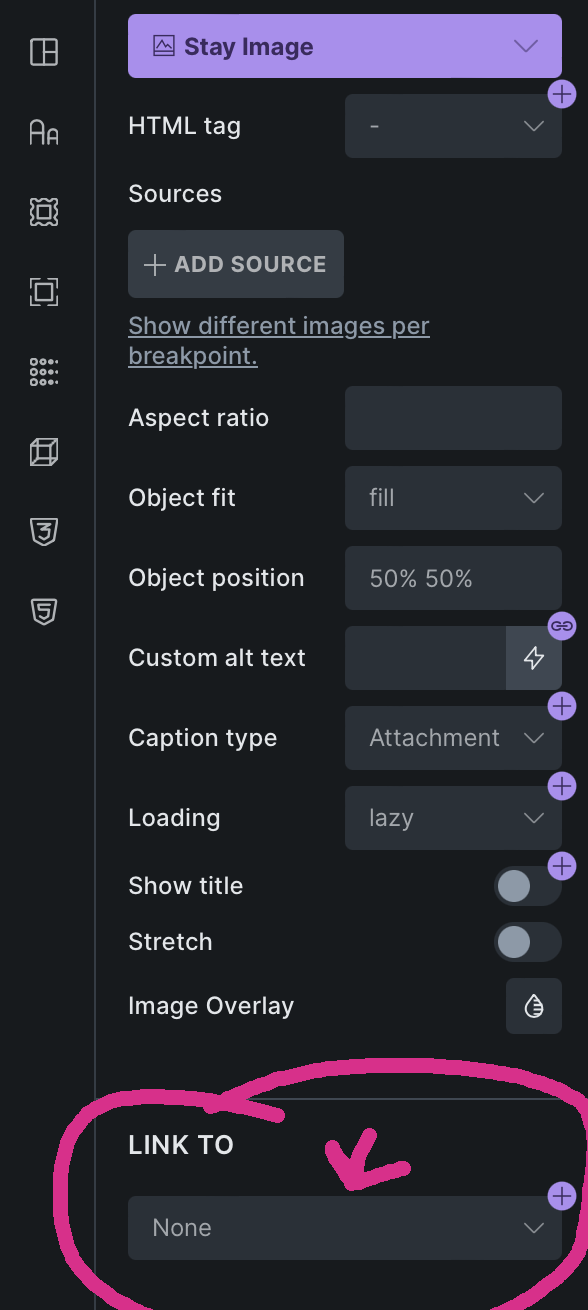Open the 3D cube sidebar icon
Screen dimensions: 588x1310
(x=44, y=452)
